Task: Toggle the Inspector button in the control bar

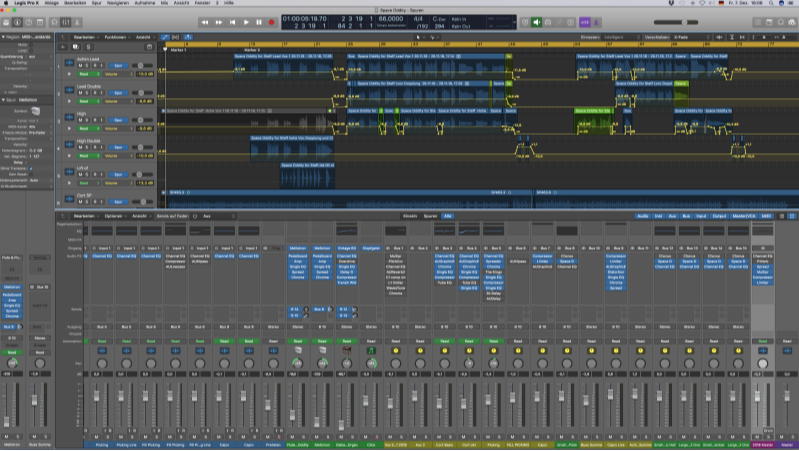Action: [17, 22]
